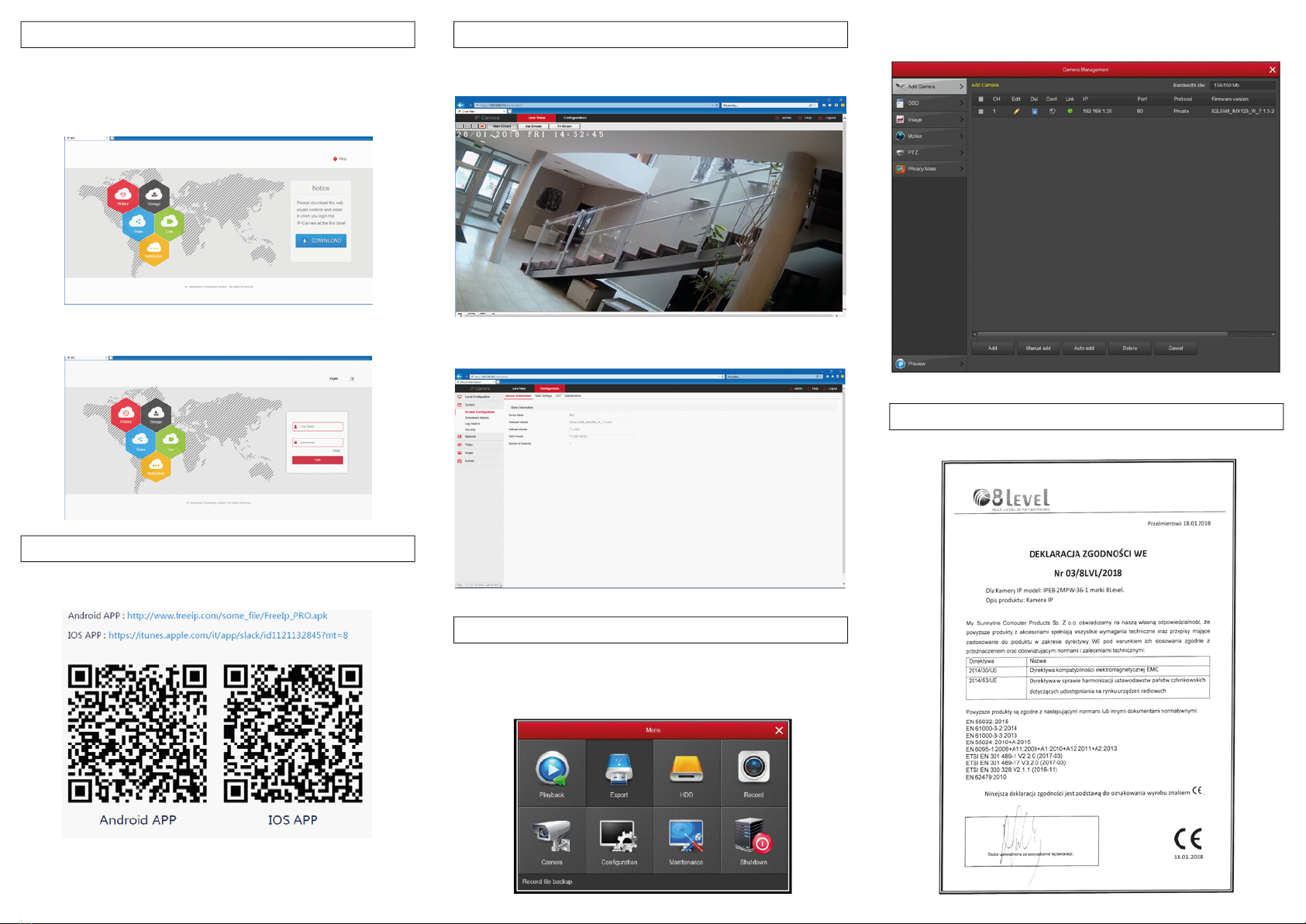Click the blue Delete icon for channel 1
Screen dimensions: 1306x924
tap(1034, 112)
